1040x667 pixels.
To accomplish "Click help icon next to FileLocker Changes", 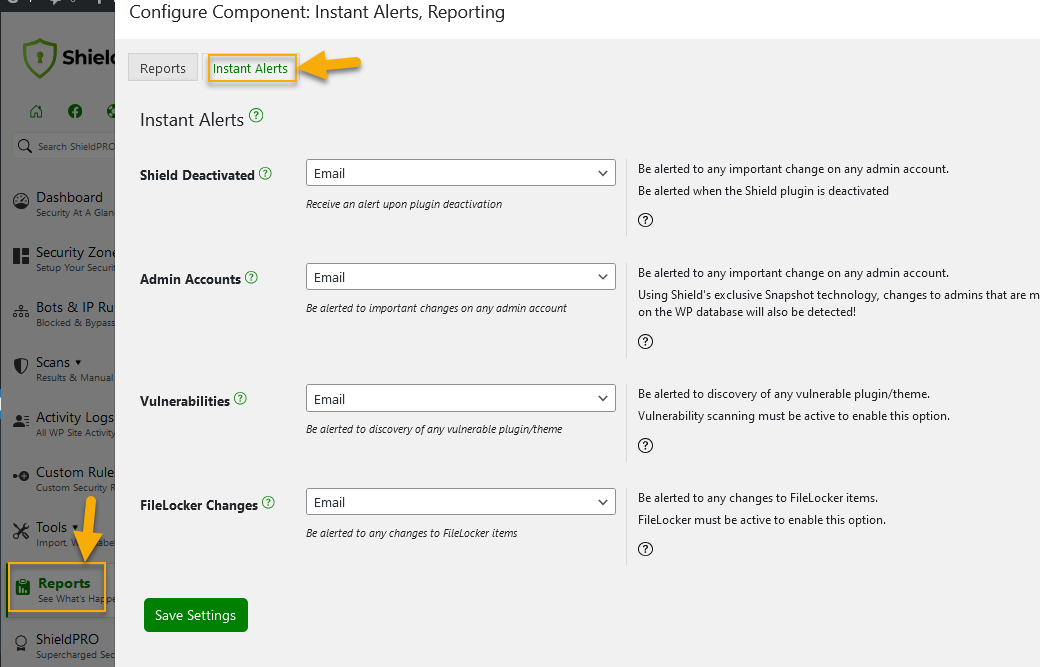I will click(269, 503).
